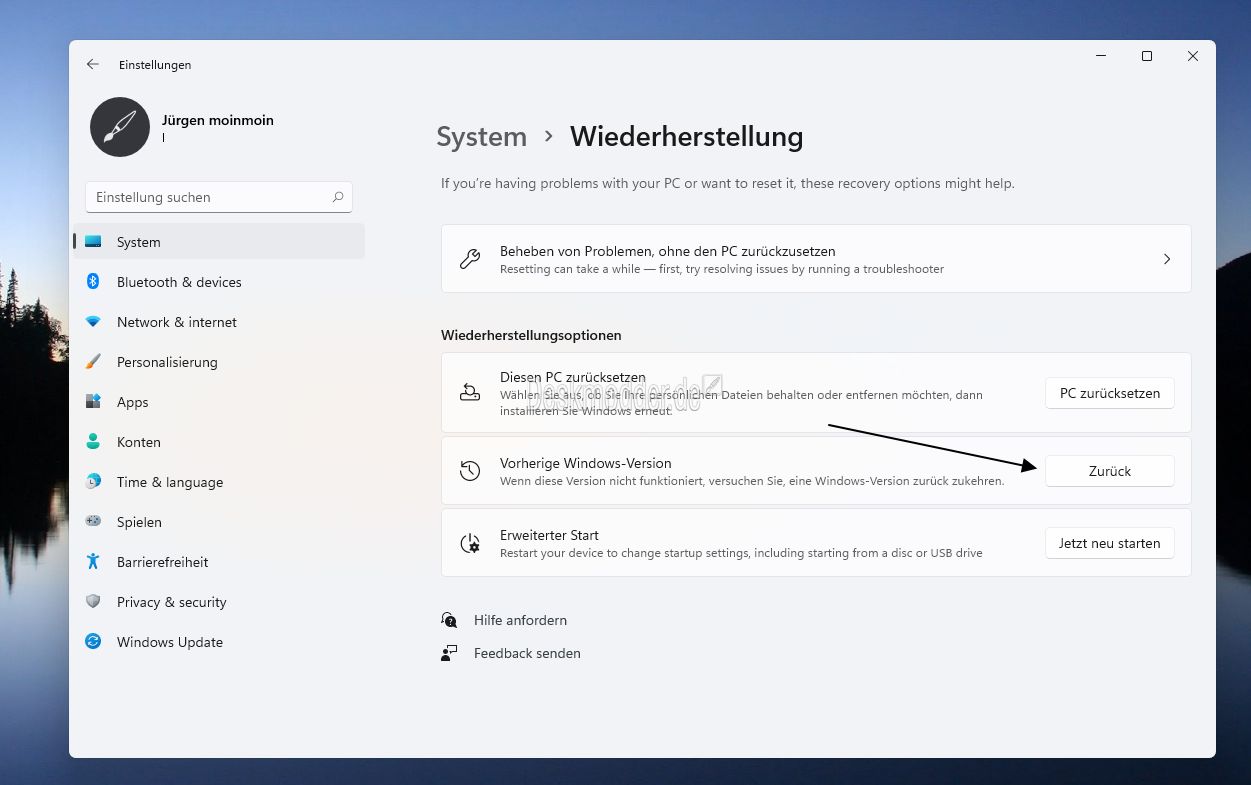This screenshot has height=785, width=1251.
Task: Open the Hilfe anfordern link
Action: coord(520,620)
